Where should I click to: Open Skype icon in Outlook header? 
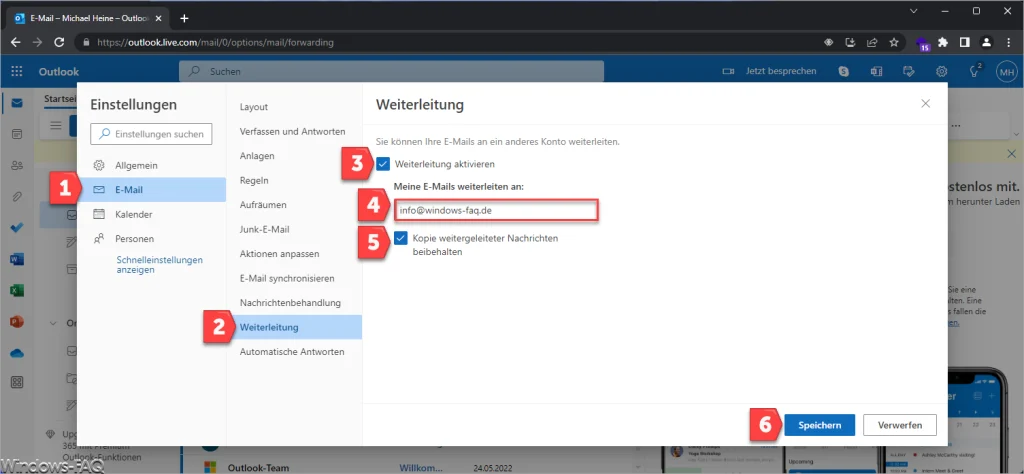[844, 71]
